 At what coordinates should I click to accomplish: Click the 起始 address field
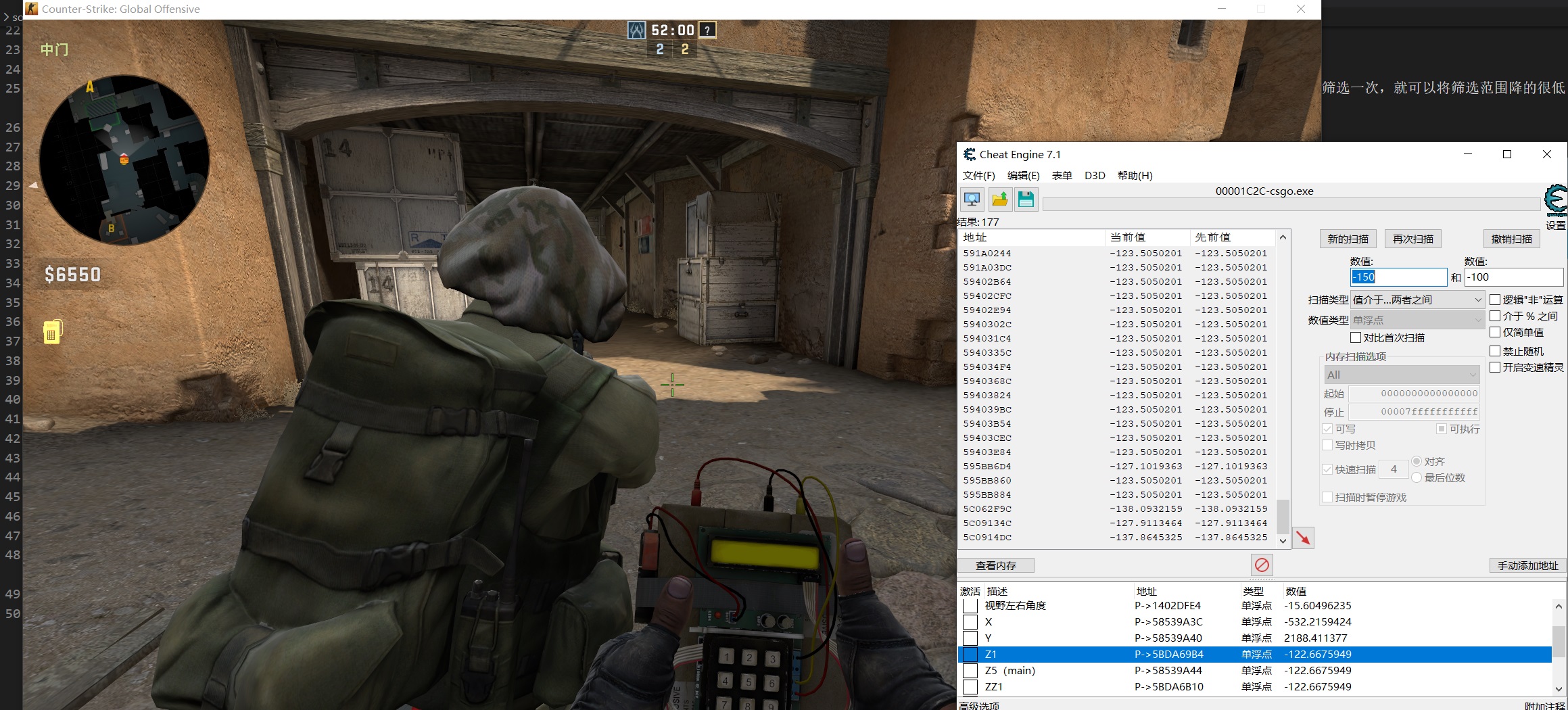click(1415, 394)
